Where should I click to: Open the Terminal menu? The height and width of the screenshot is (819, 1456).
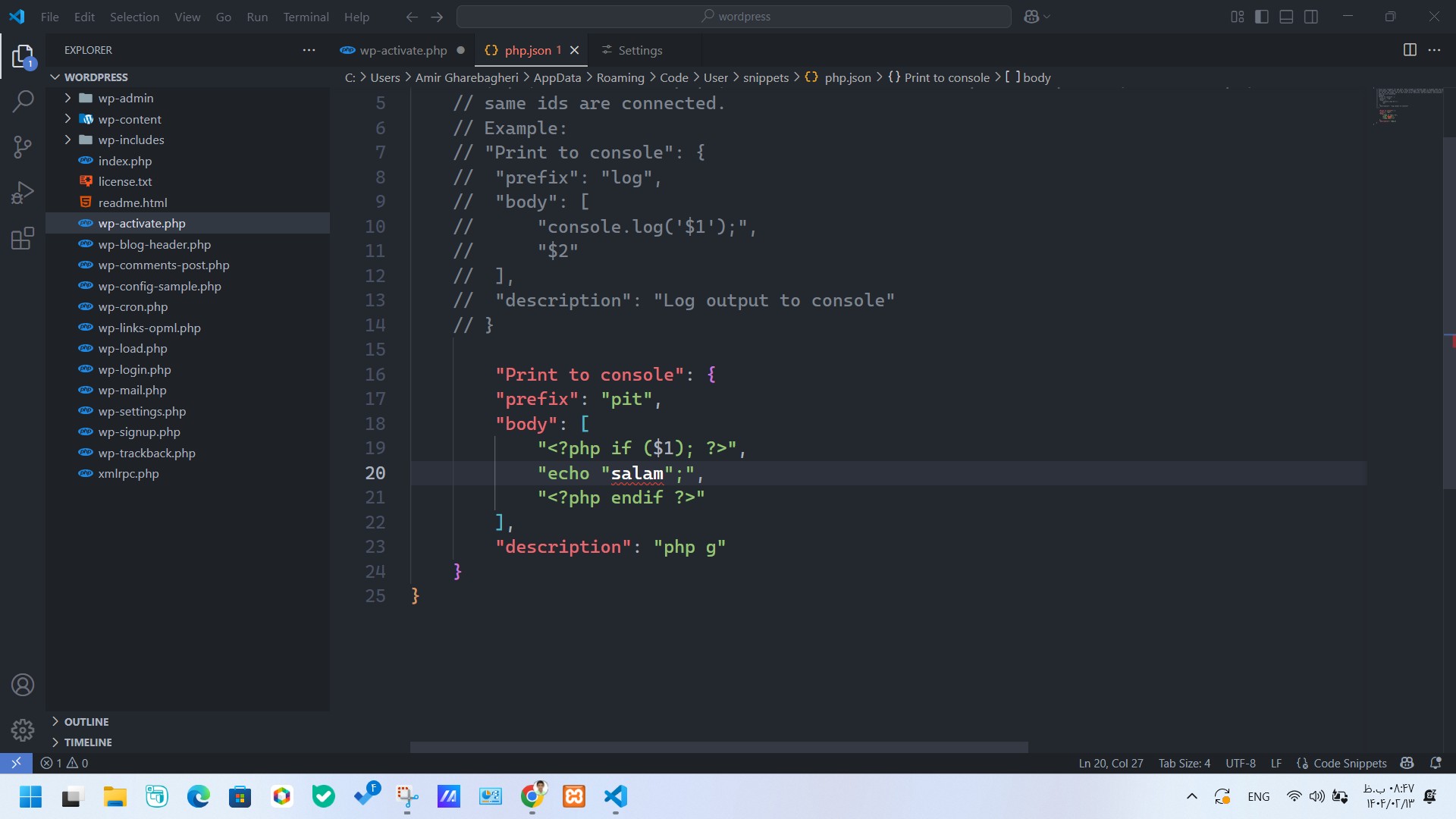coord(306,17)
